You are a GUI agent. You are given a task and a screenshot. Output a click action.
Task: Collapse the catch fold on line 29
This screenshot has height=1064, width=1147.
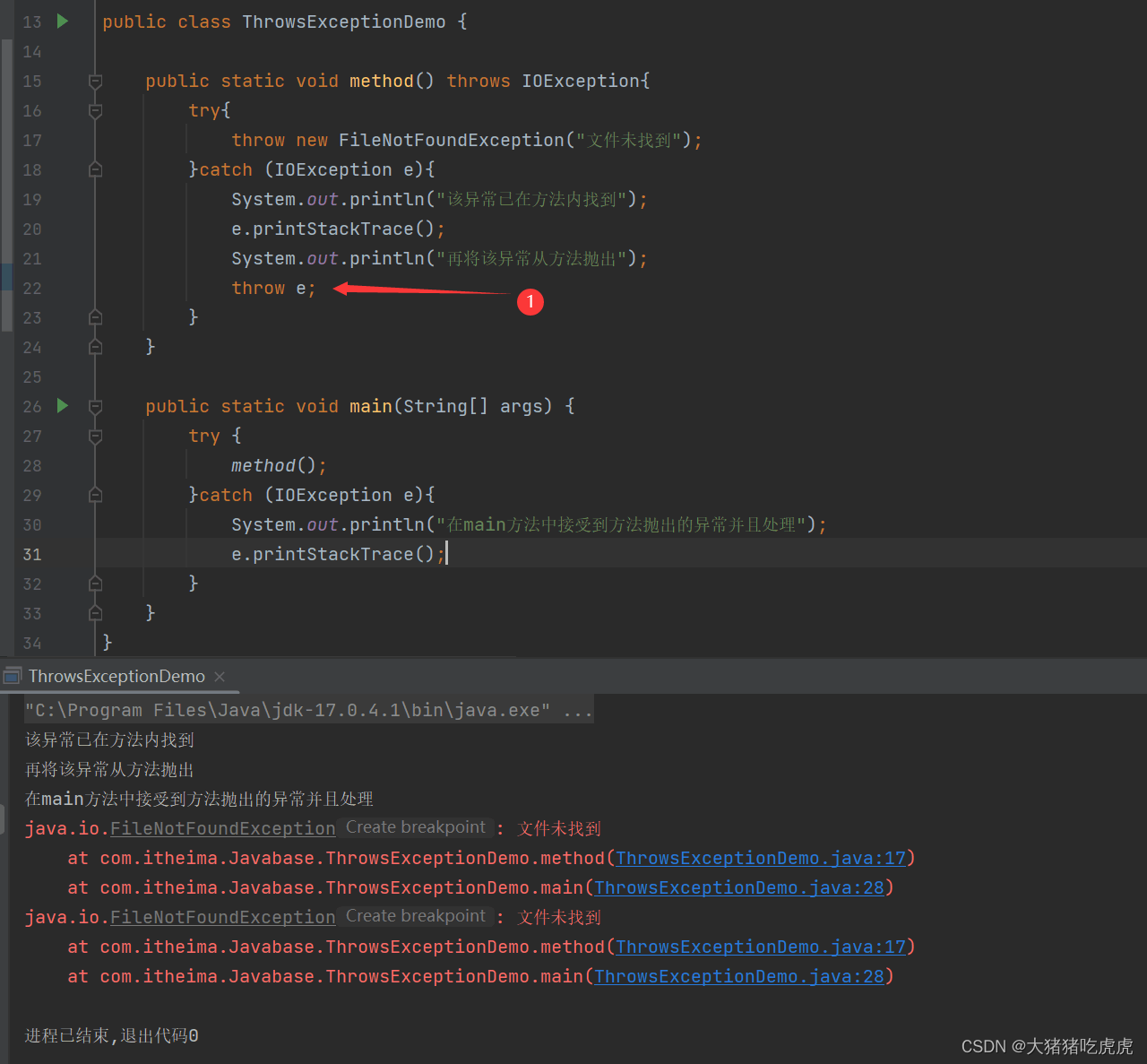pos(95,495)
